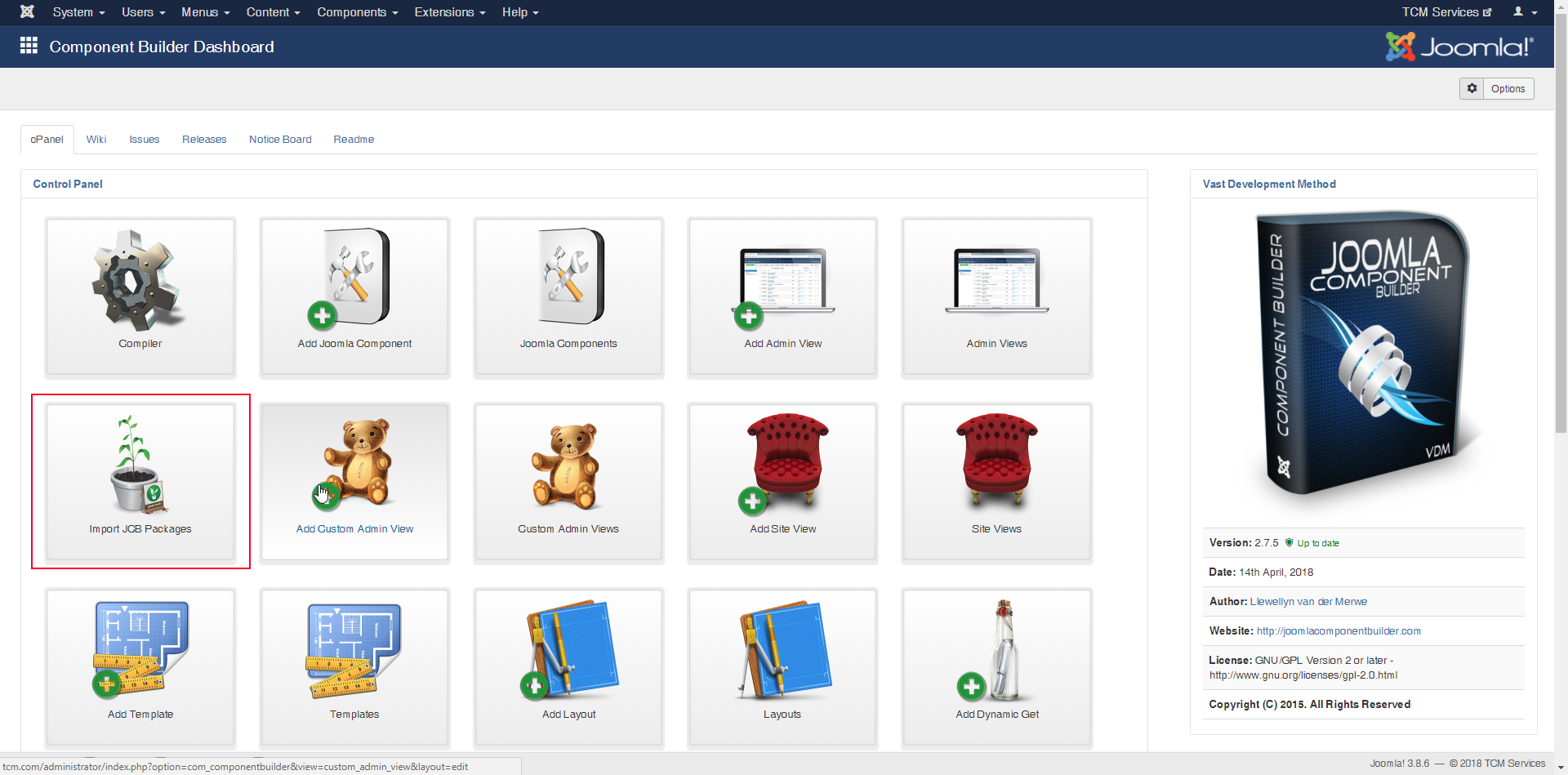
Task: Open joomlacomponentbuilder.com website link
Action: tap(1339, 631)
